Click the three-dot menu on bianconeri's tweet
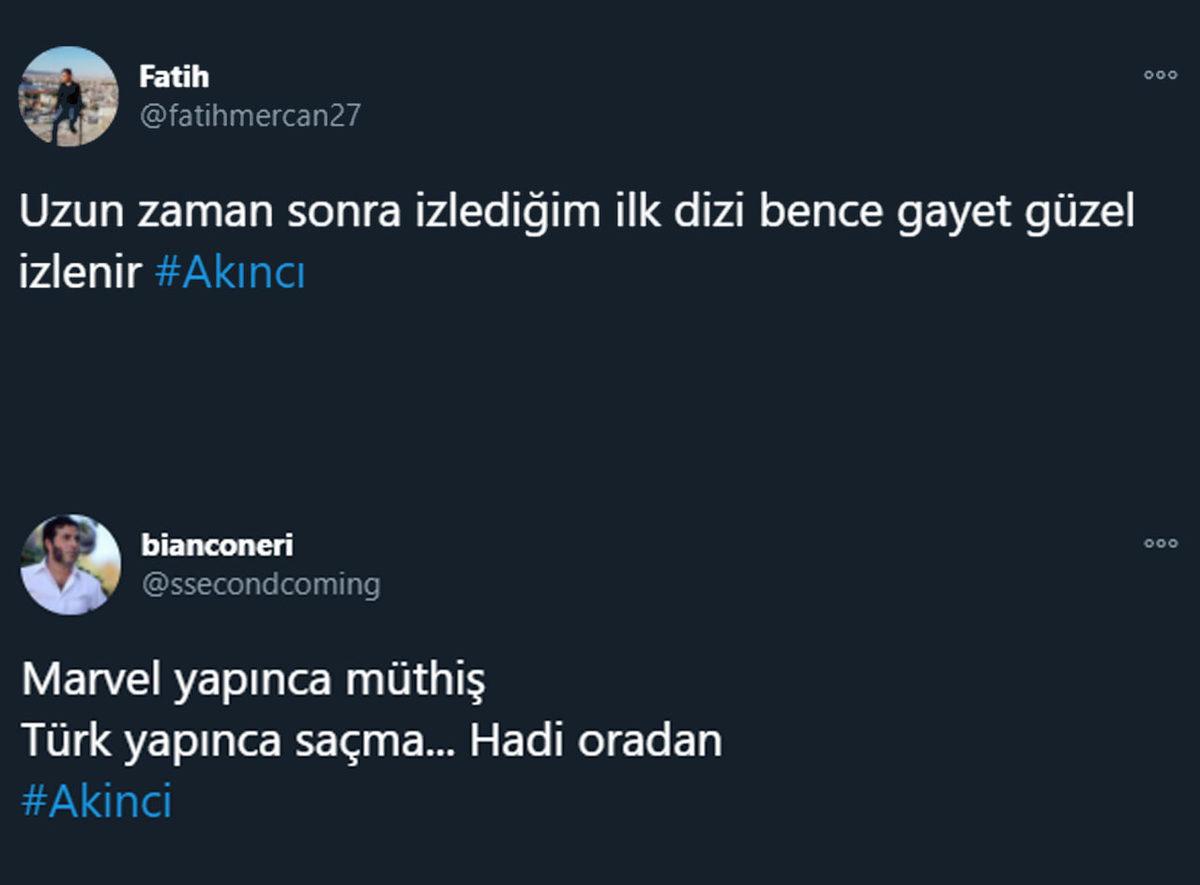Image resolution: width=1200 pixels, height=885 pixels. 1160,543
